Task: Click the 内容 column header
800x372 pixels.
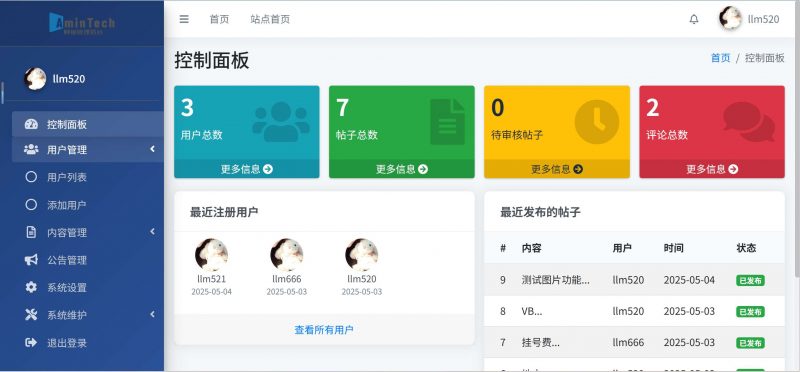Action: 532,248
